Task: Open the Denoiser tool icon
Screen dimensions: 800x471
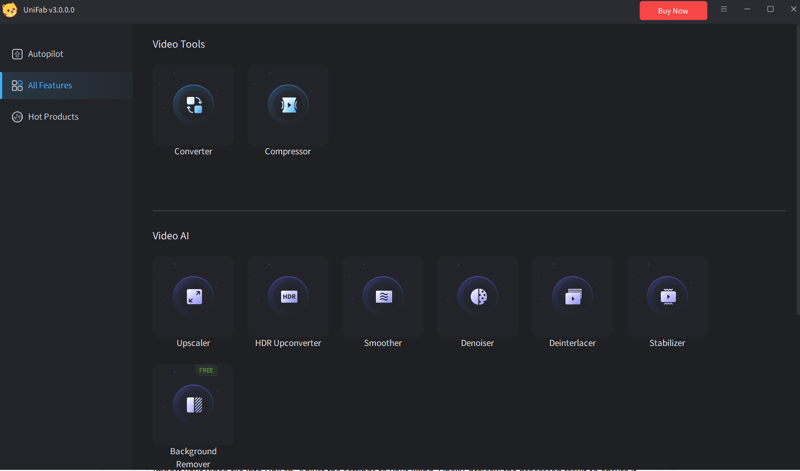Action: tap(478, 296)
